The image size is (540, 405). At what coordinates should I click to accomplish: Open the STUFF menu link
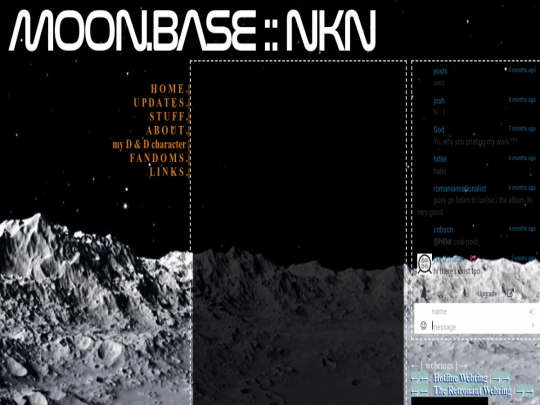168,116
